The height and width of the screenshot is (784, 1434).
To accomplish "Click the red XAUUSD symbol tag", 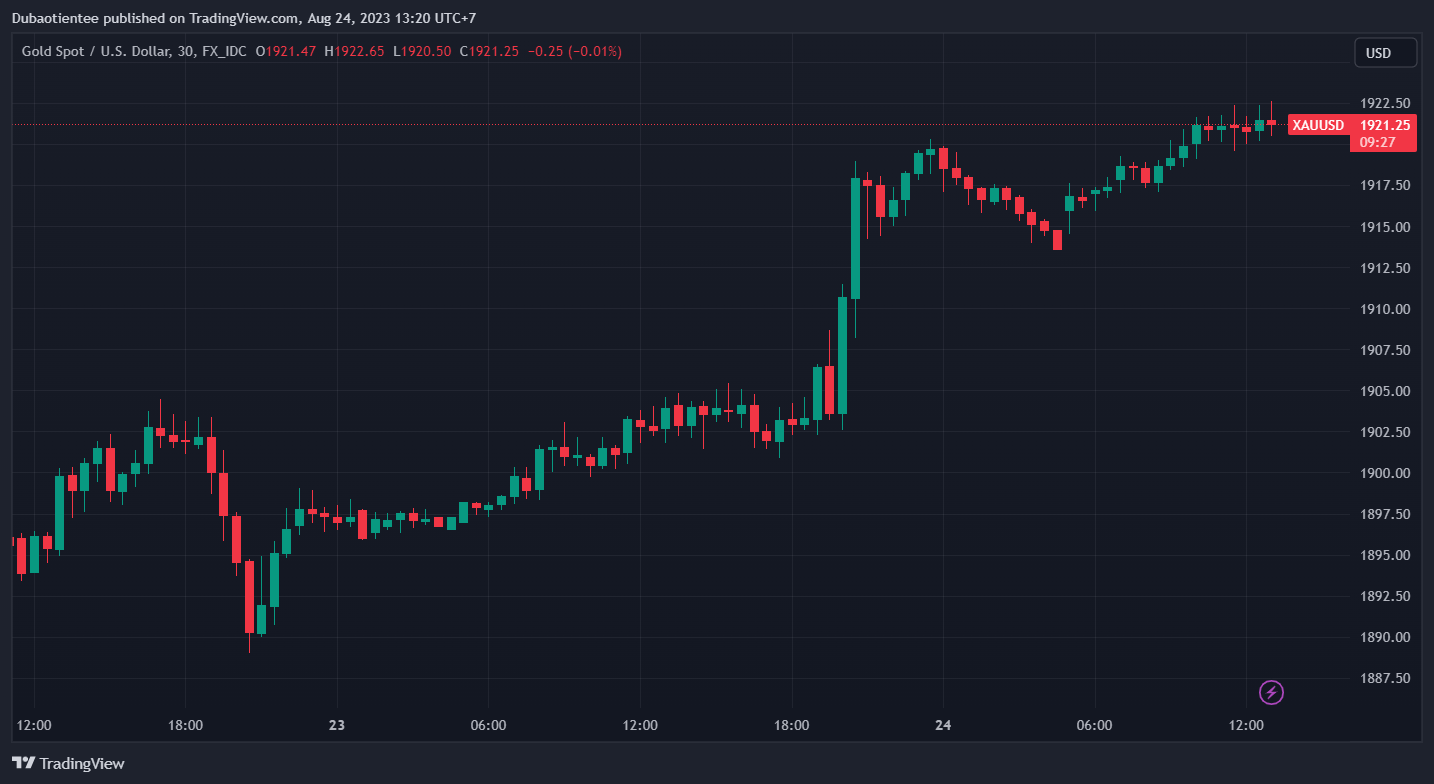I will (x=1317, y=125).
